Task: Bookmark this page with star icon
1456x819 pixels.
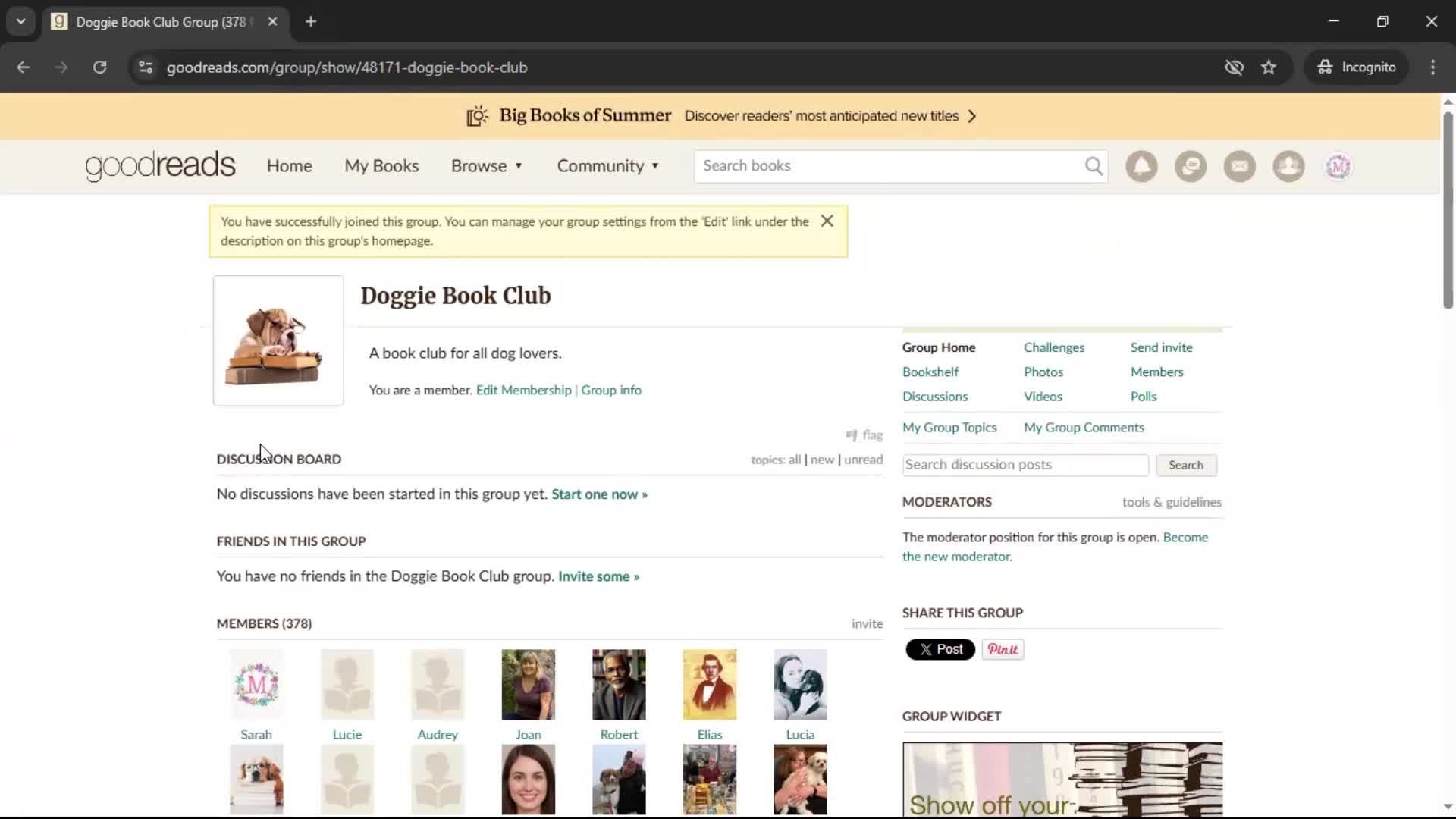Action: coord(1269,67)
